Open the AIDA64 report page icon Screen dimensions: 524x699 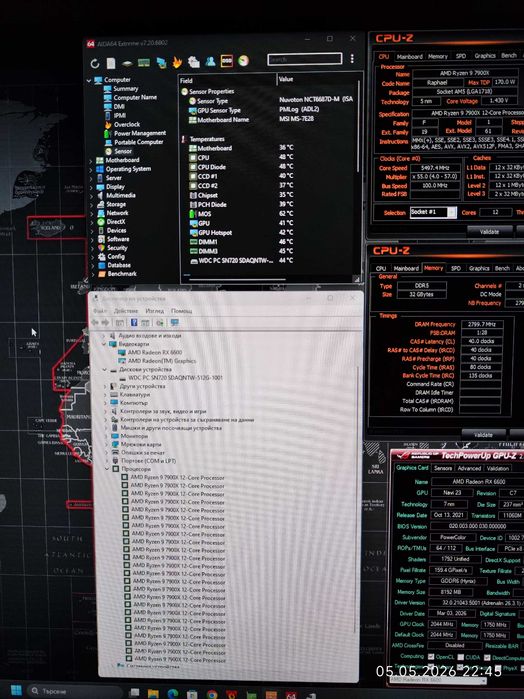pyautogui.click(x=111, y=63)
